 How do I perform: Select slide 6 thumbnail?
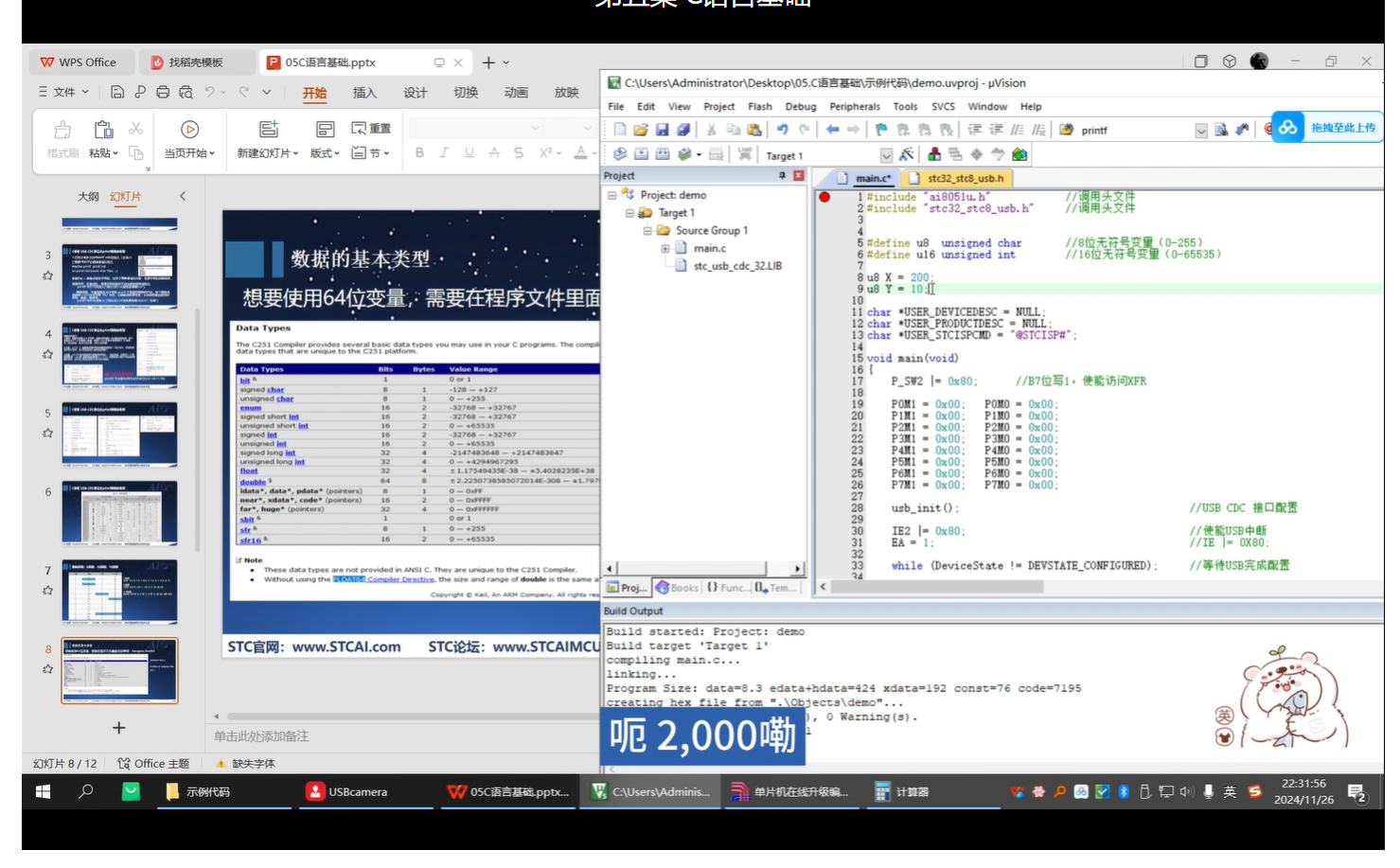(x=119, y=513)
